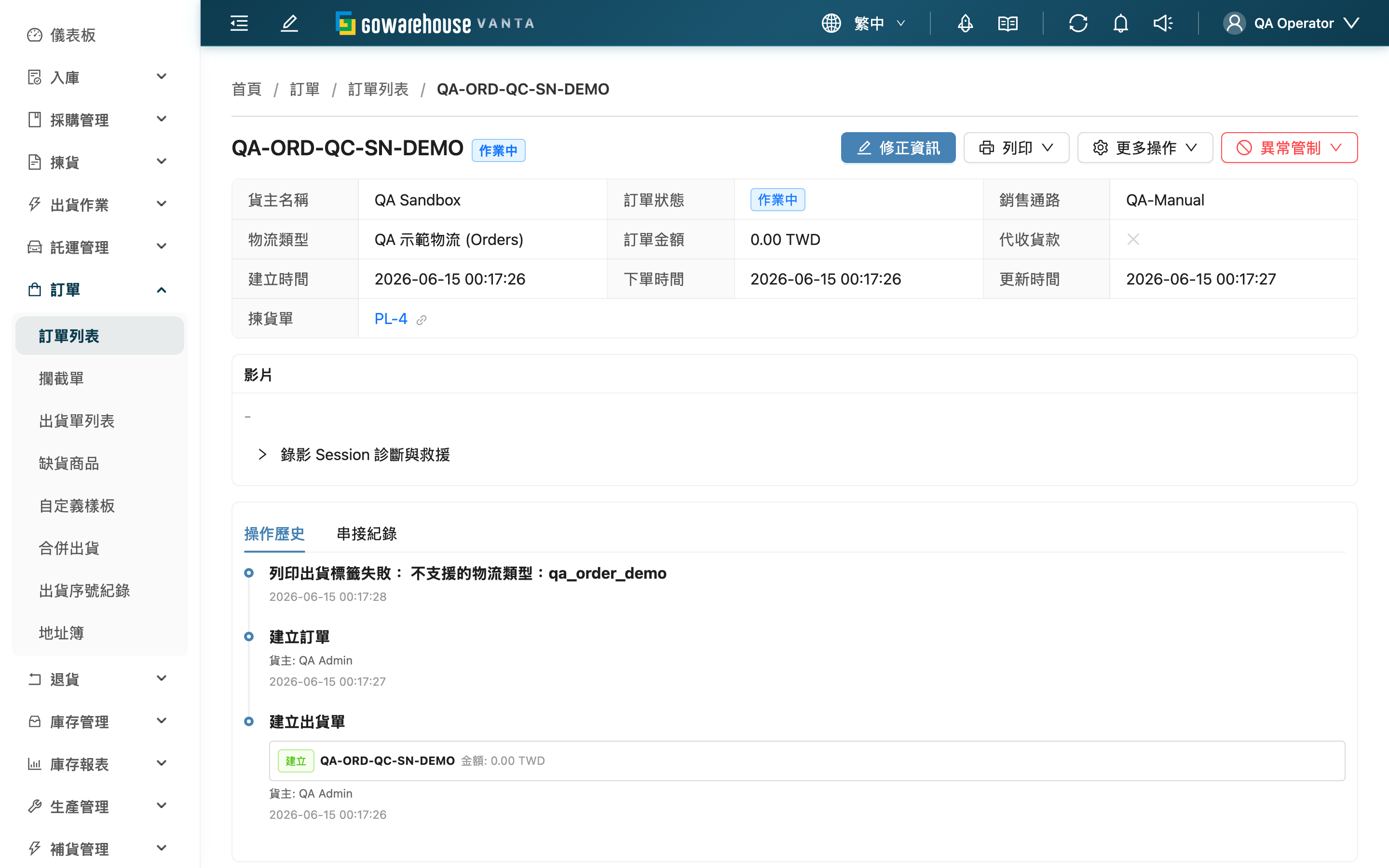
Task: Collapse the 訂單 menu chevron
Action: (162, 290)
